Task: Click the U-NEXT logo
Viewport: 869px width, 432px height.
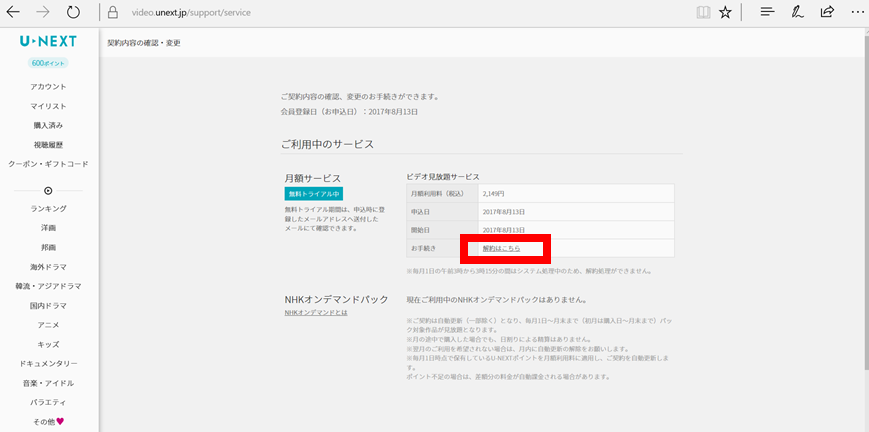Action: pyautogui.click(x=48, y=41)
